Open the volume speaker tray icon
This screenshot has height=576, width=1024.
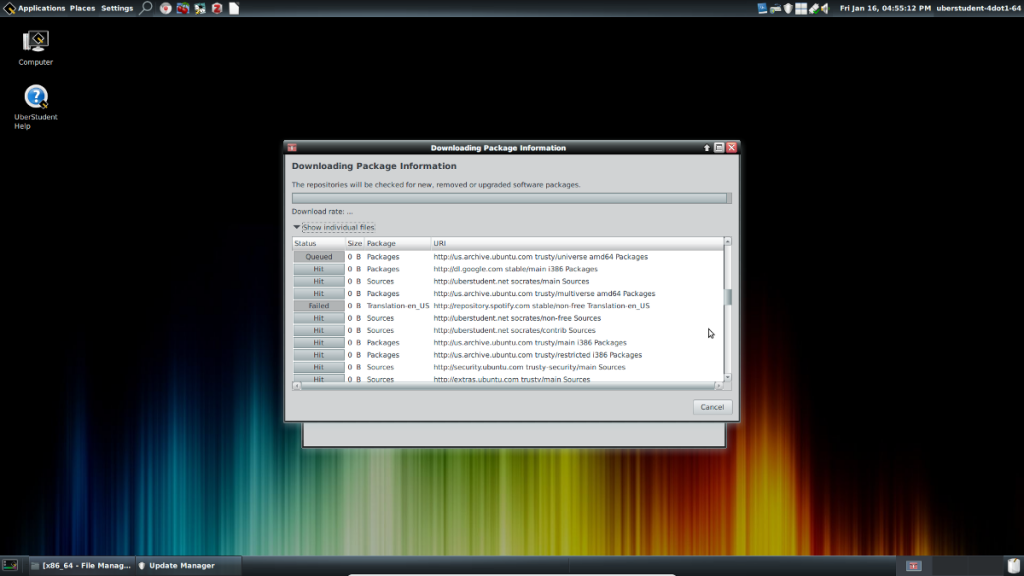coord(826,8)
